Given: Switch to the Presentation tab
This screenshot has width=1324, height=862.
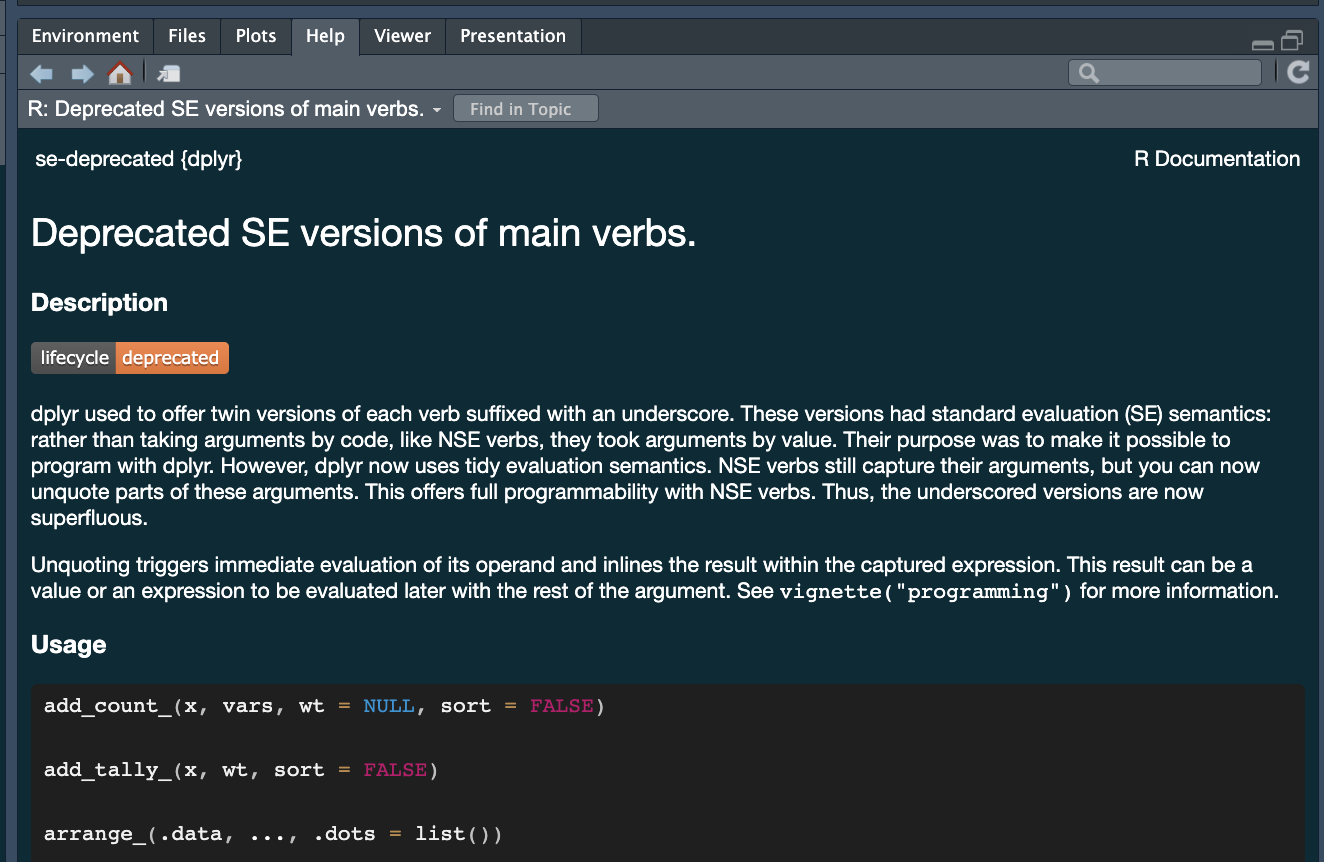Looking at the screenshot, I should tap(513, 36).
